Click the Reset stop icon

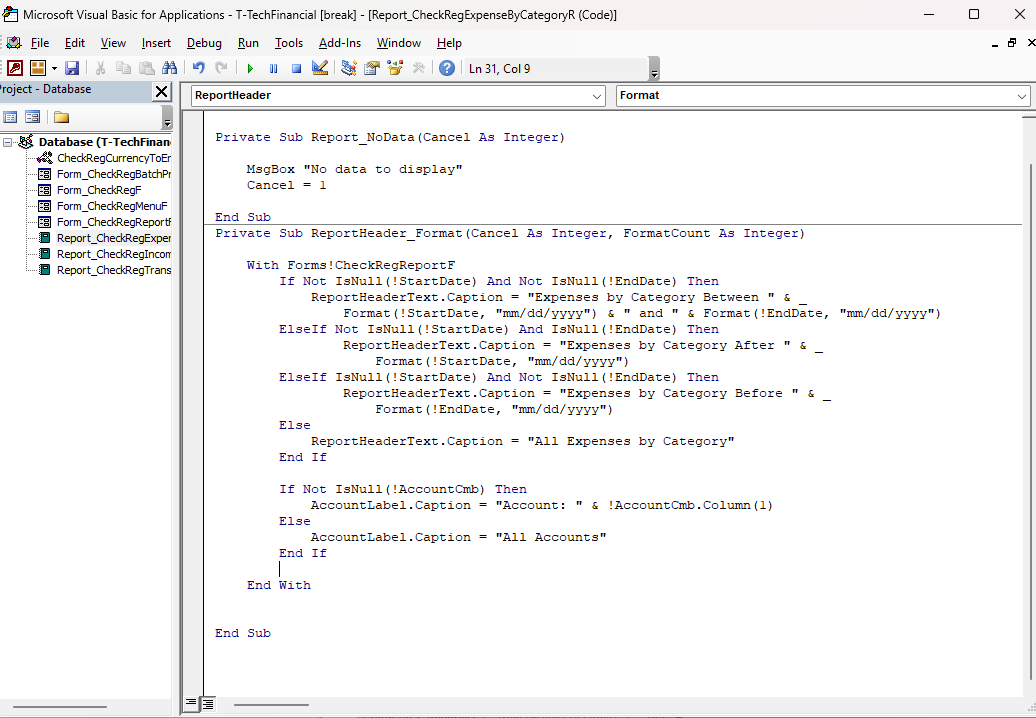pos(296,68)
